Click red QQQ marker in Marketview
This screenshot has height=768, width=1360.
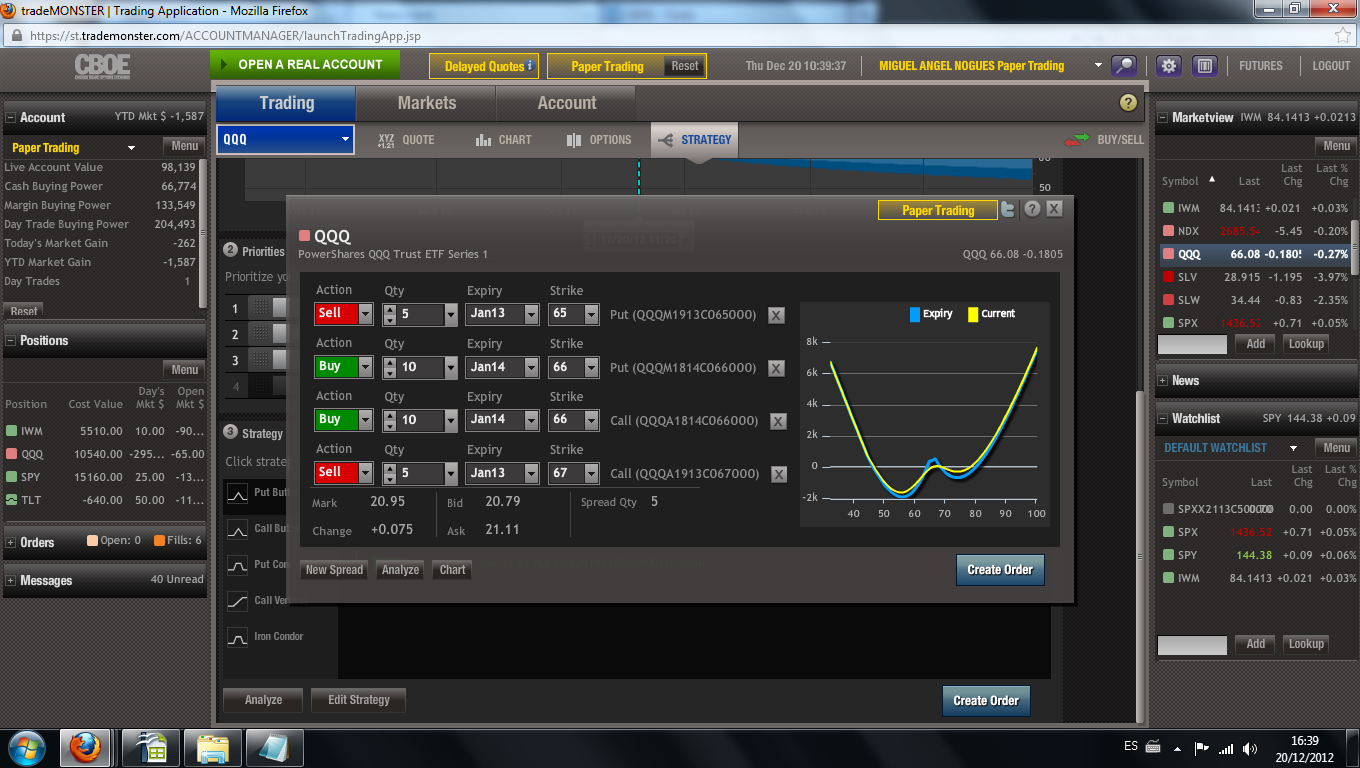click(x=1167, y=254)
